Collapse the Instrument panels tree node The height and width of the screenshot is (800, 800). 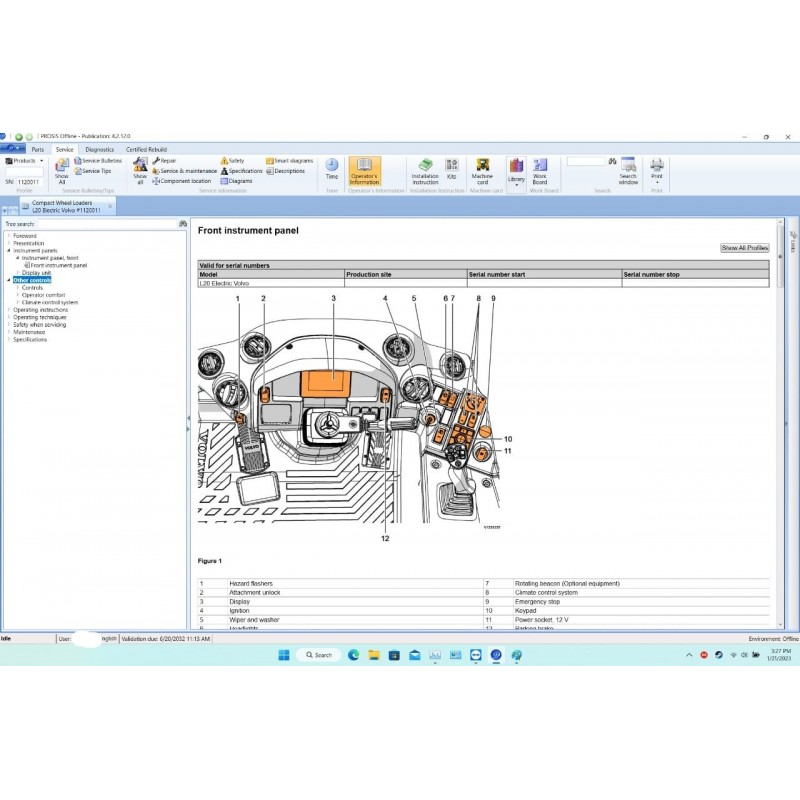(8, 250)
